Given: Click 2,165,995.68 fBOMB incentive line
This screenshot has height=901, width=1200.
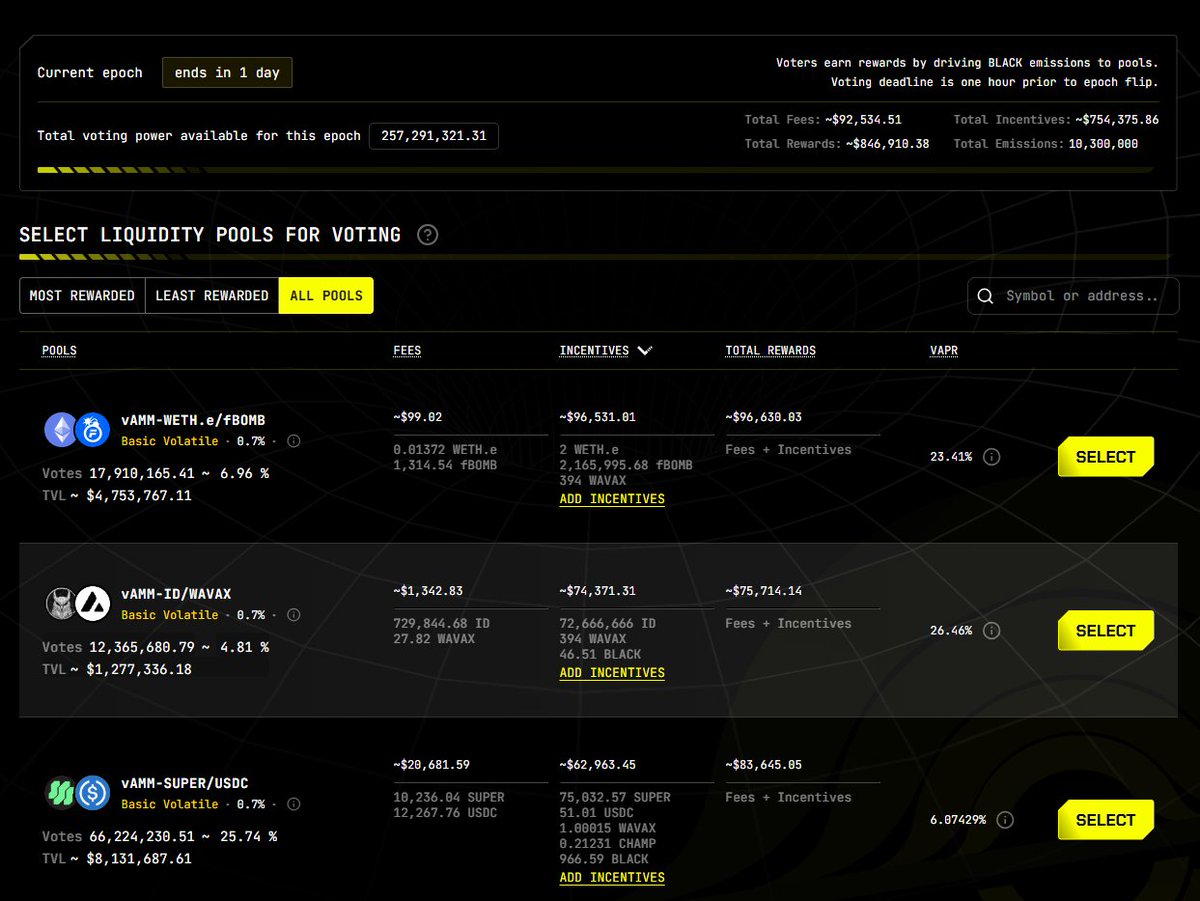Looking at the screenshot, I should (x=625, y=465).
